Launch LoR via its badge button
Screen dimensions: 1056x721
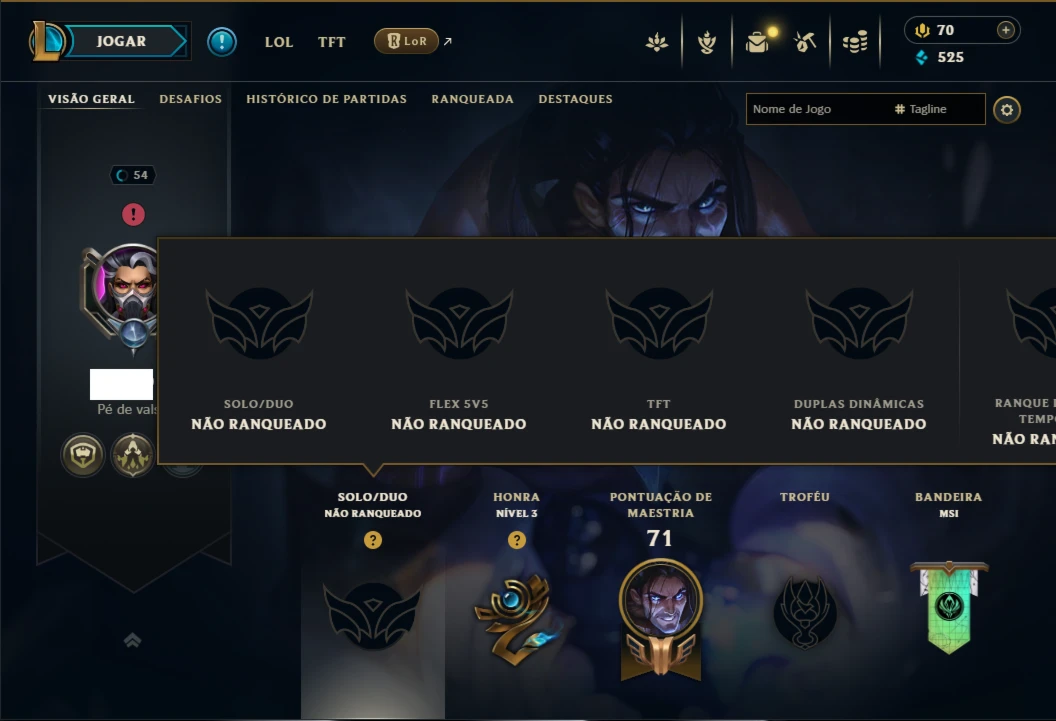pyautogui.click(x=406, y=41)
